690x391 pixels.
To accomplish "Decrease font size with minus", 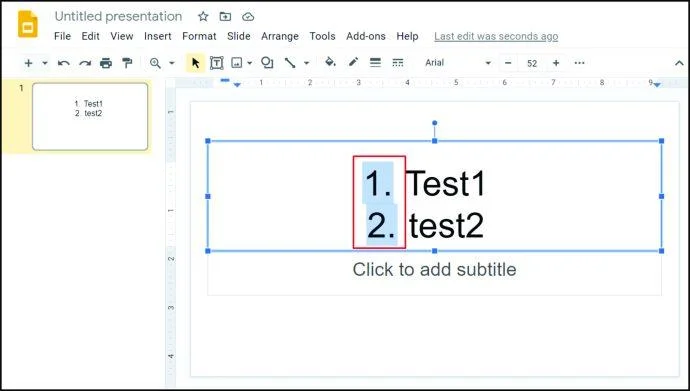I will (508, 63).
